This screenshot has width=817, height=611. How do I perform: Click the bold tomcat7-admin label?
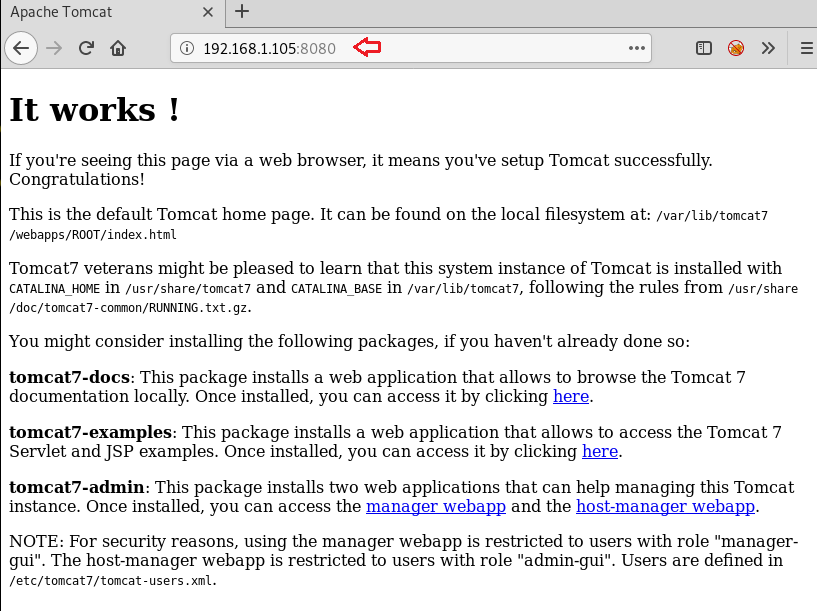(77, 487)
